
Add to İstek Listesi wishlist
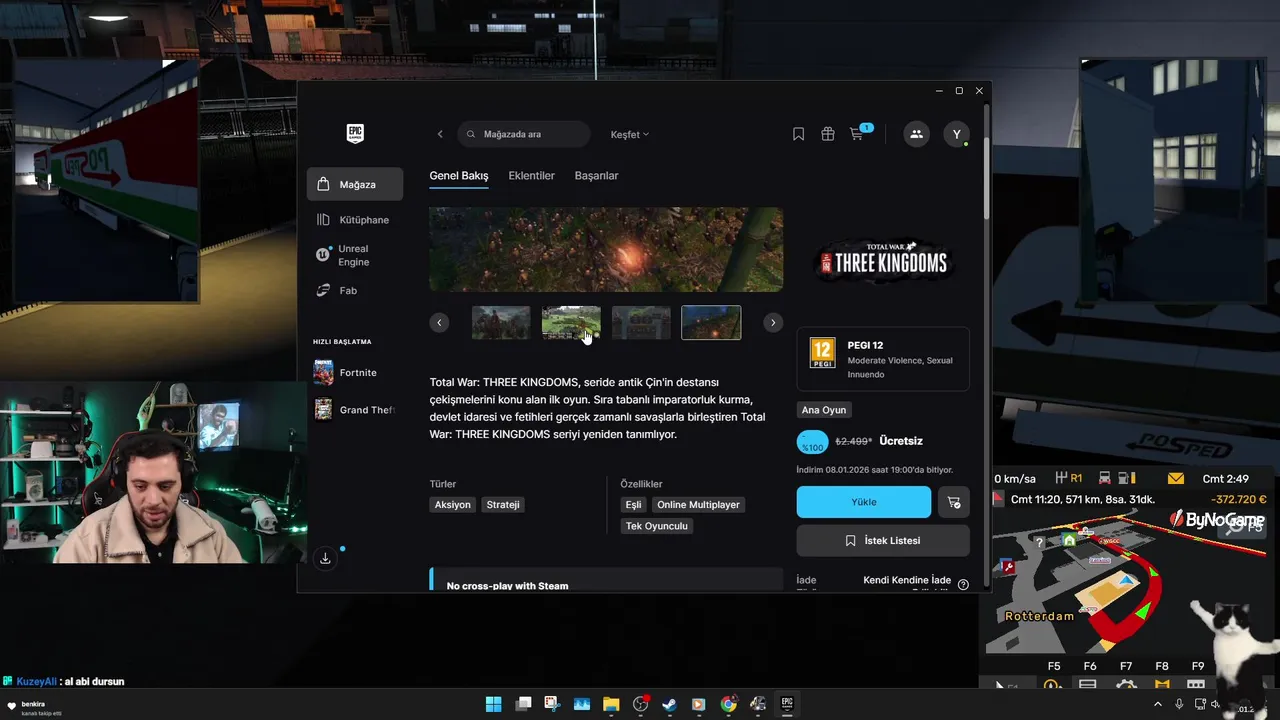[883, 541]
